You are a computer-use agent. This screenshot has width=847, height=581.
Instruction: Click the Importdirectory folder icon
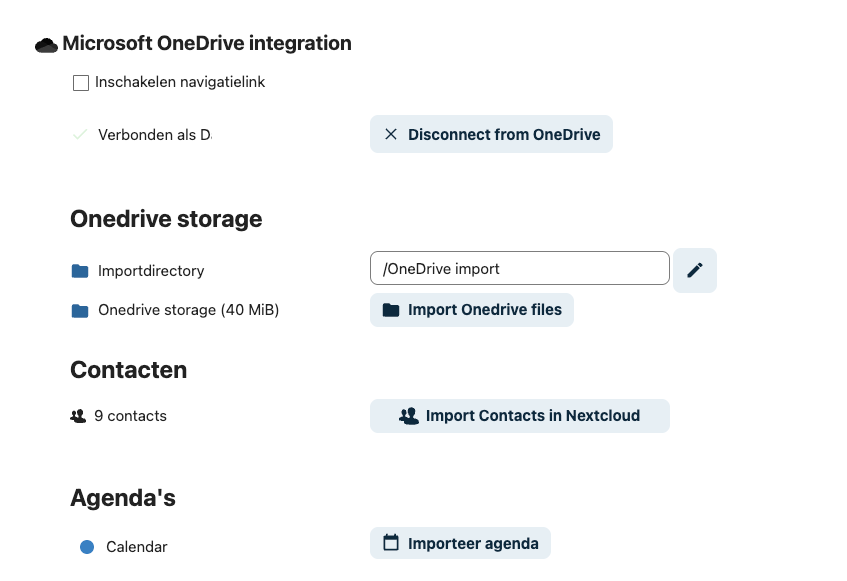point(80,271)
